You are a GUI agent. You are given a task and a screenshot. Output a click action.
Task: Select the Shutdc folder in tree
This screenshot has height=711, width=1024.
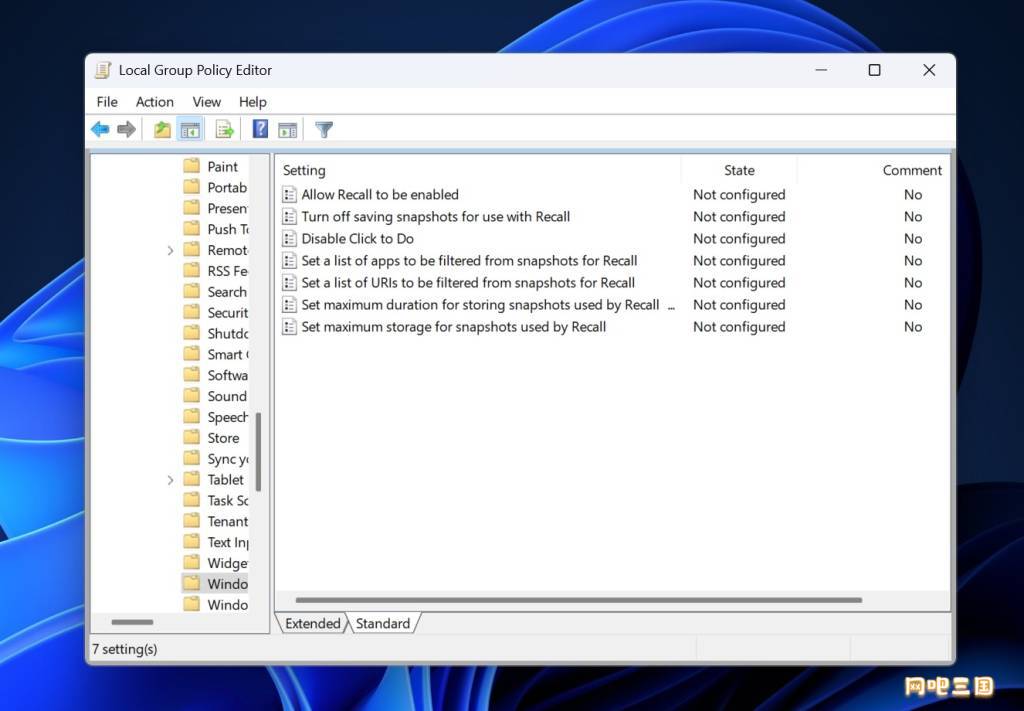click(228, 333)
